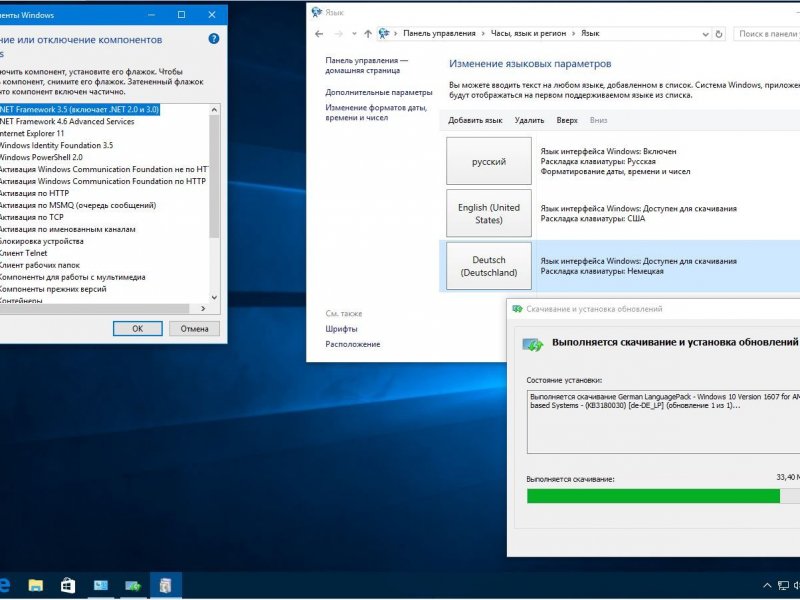This screenshot has width=800, height=600.
Task: Open Изменение форматов даты, времени и чисел link
Action: click(376, 112)
